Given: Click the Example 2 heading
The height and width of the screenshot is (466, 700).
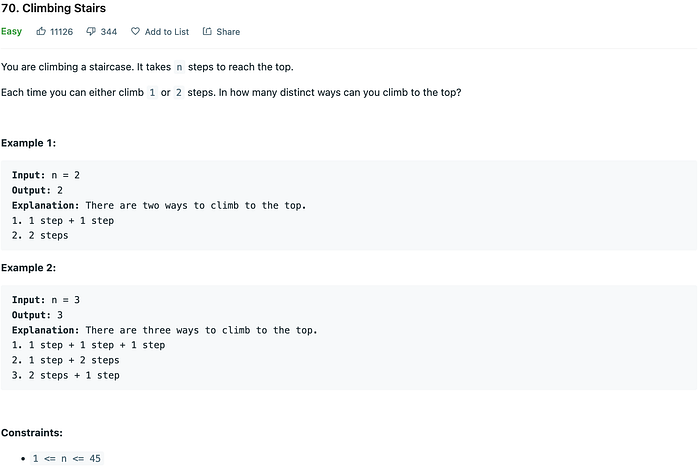Looking at the screenshot, I should pyautogui.click(x=28, y=268).
